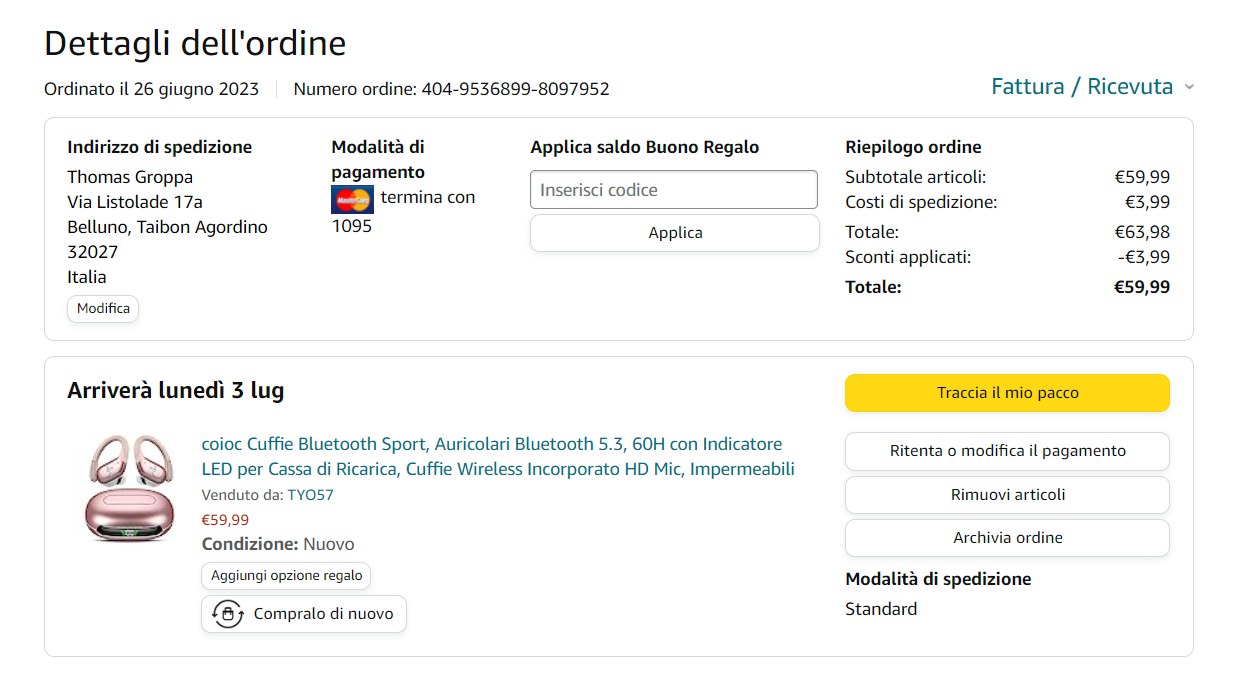Click the buy-again bag icon
Screen dimensions: 1240x678
(228, 614)
